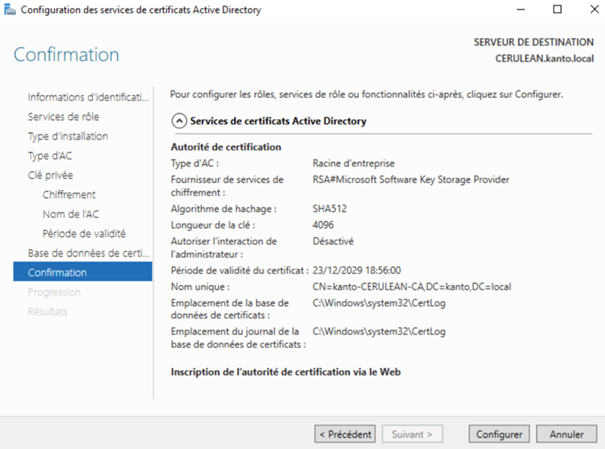Go to Période de validité sub-step
The width and height of the screenshot is (605, 449).
(84, 233)
